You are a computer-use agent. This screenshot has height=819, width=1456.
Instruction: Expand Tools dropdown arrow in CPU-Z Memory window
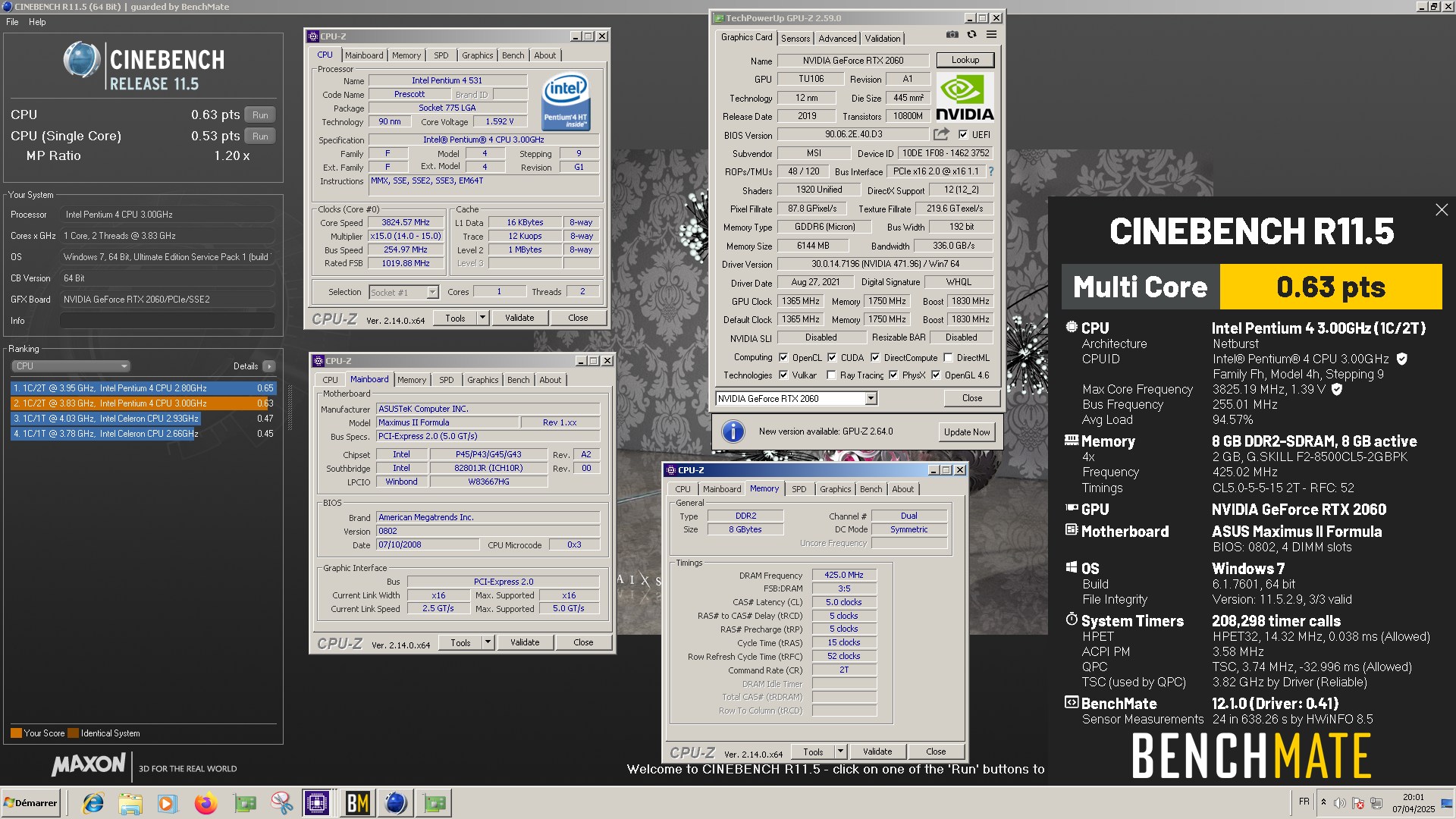(x=840, y=752)
